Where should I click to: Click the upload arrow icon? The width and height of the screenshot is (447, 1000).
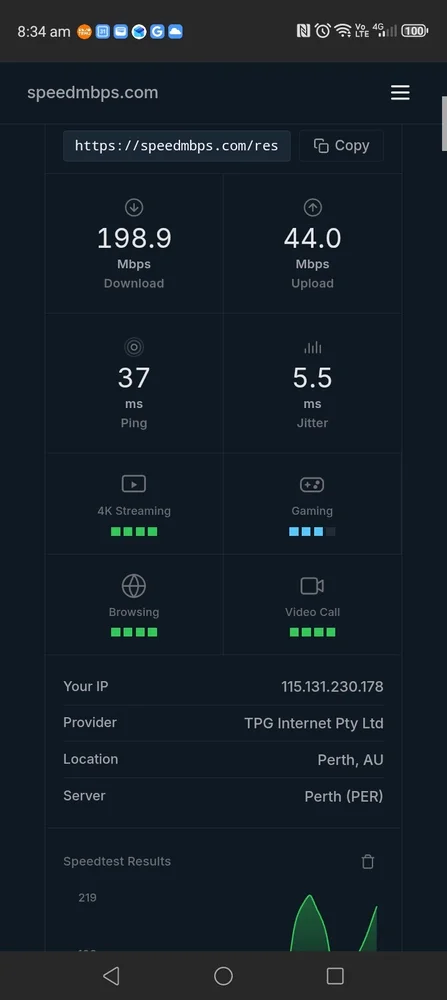tap(312, 207)
